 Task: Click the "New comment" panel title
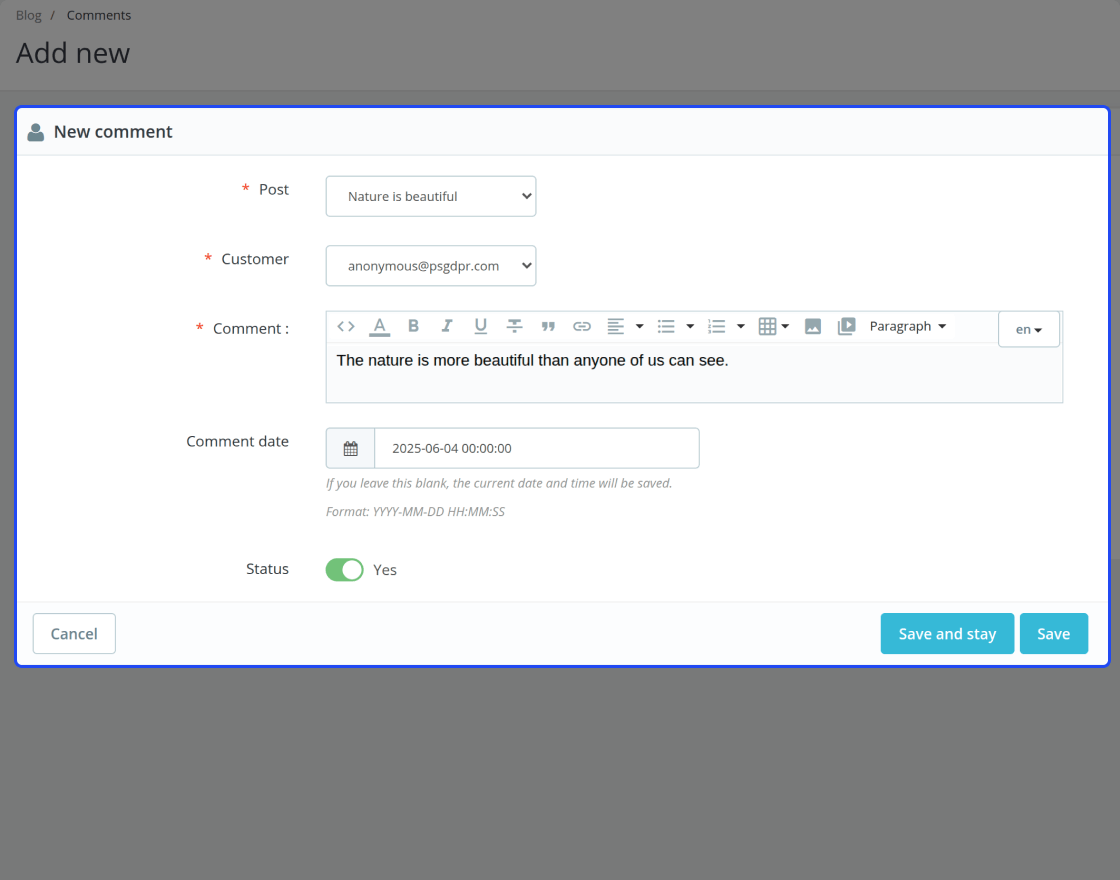[113, 132]
